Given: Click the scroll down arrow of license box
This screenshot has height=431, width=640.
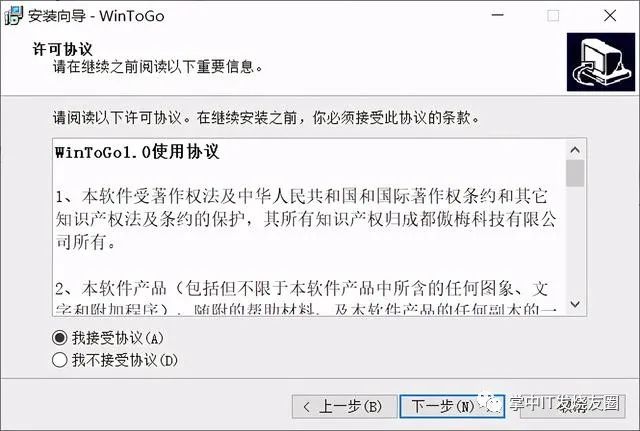Looking at the screenshot, I should [x=575, y=304].
